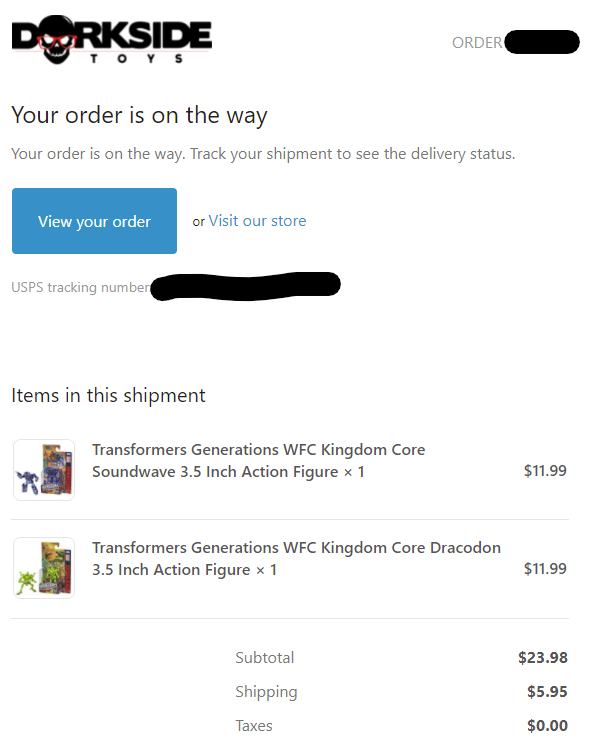The image size is (604, 754).
Task: Click the redacted USPS tracking number
Action: (x=245, y=286)
